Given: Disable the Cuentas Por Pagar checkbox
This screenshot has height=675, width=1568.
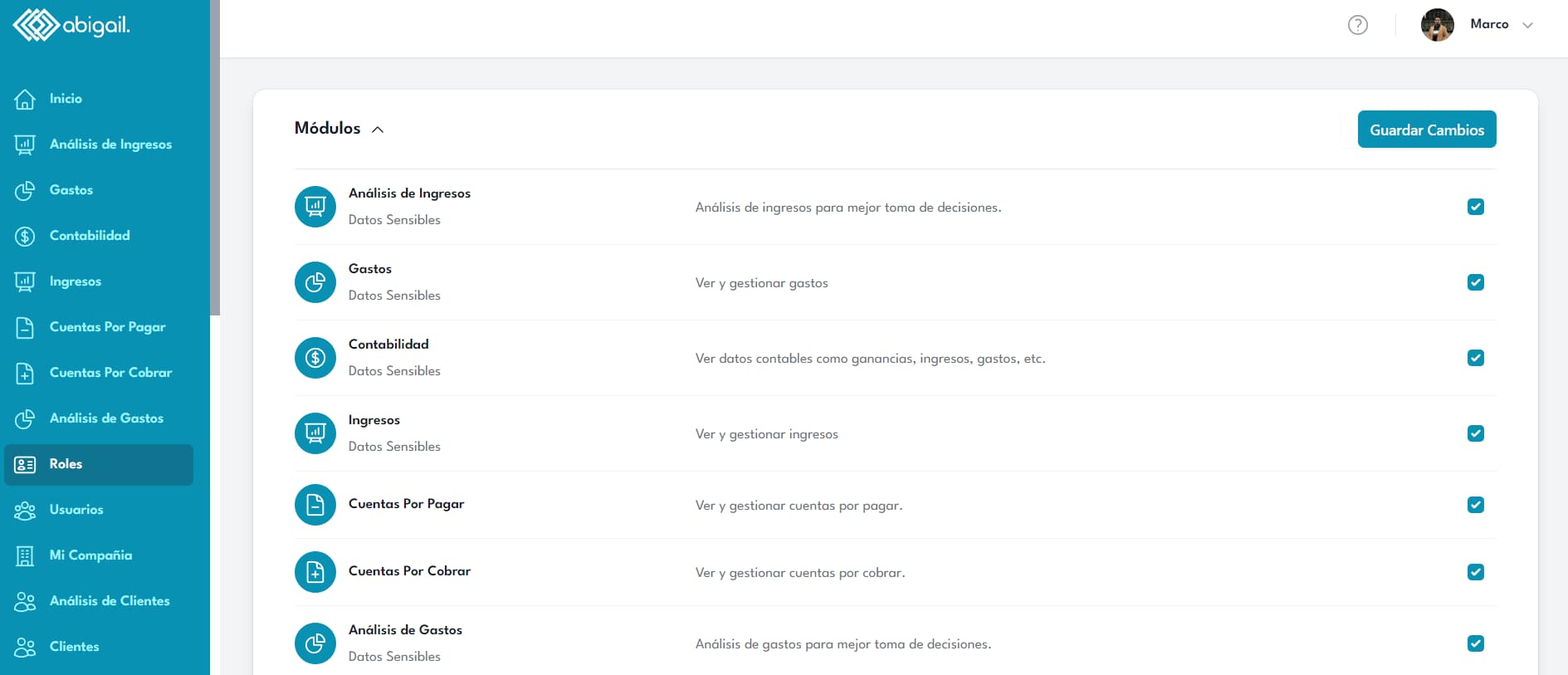Looking at the screenshot, I should [1476, 505].
